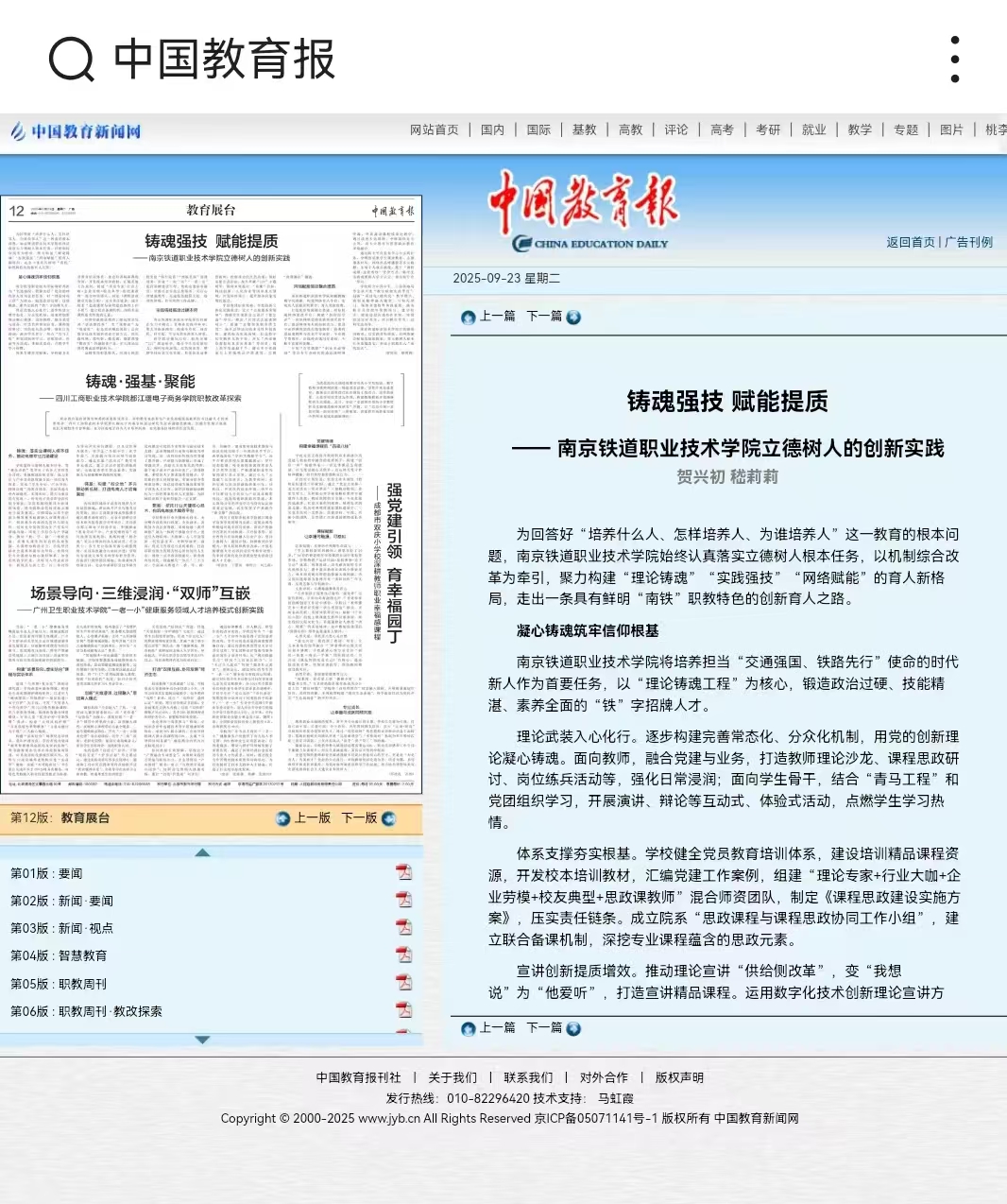The image size is (1007, 1204).
Task: Go to 下一篇 at article top
Action: click(544, 316)
